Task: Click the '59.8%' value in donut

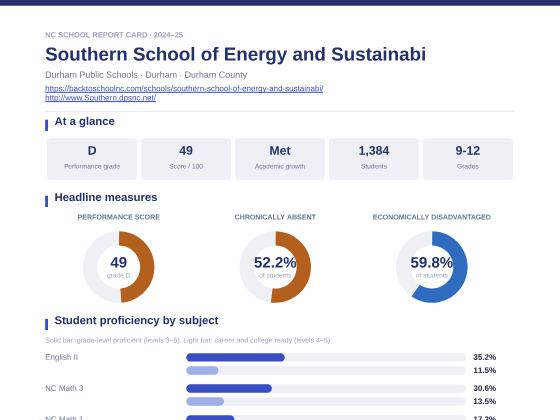Action: (x=431, y=262)
